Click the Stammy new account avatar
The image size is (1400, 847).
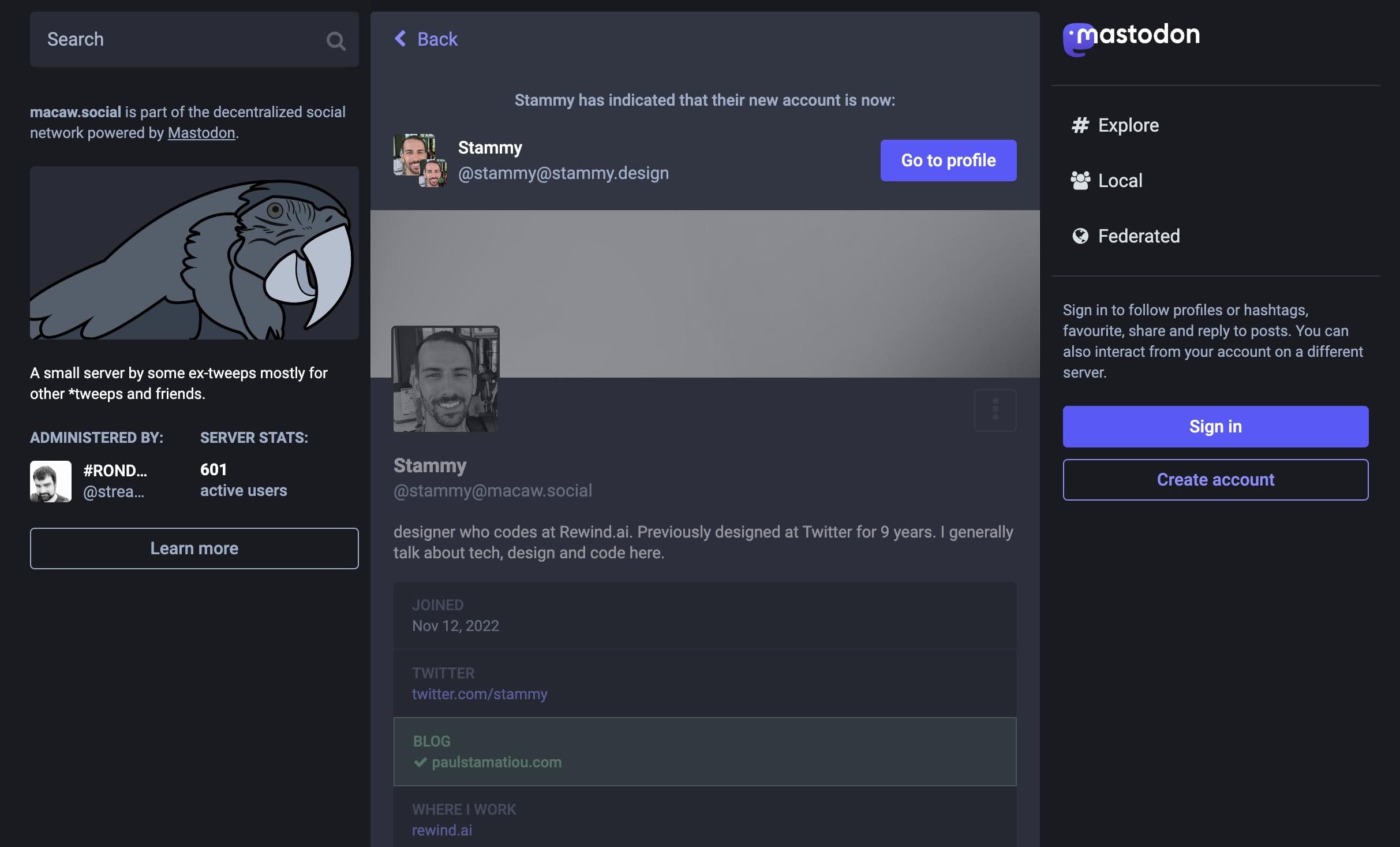[x=420, y=161]
